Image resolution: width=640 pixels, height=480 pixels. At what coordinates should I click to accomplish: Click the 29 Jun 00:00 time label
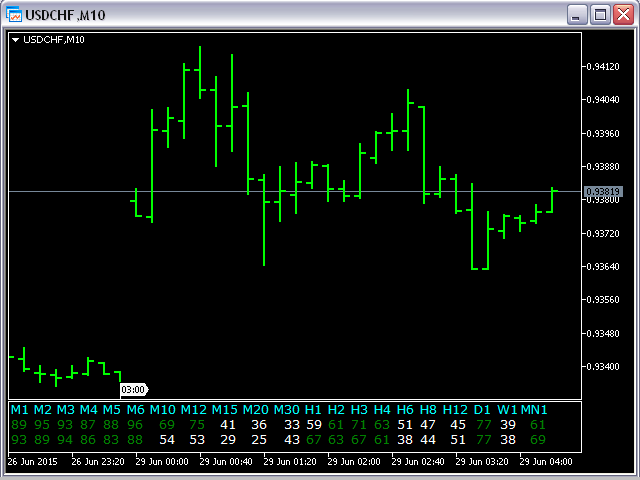click(x=162, y=462)
